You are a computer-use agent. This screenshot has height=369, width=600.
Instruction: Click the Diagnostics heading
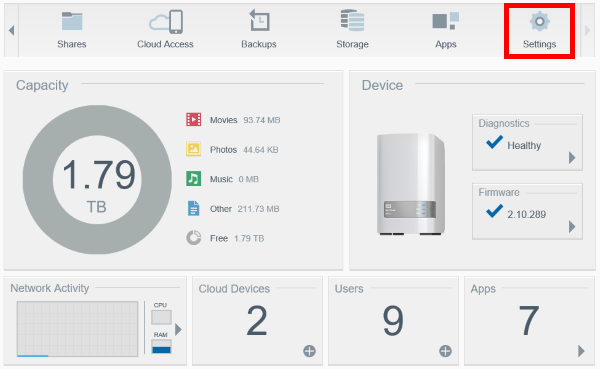(x=504, y=124)
